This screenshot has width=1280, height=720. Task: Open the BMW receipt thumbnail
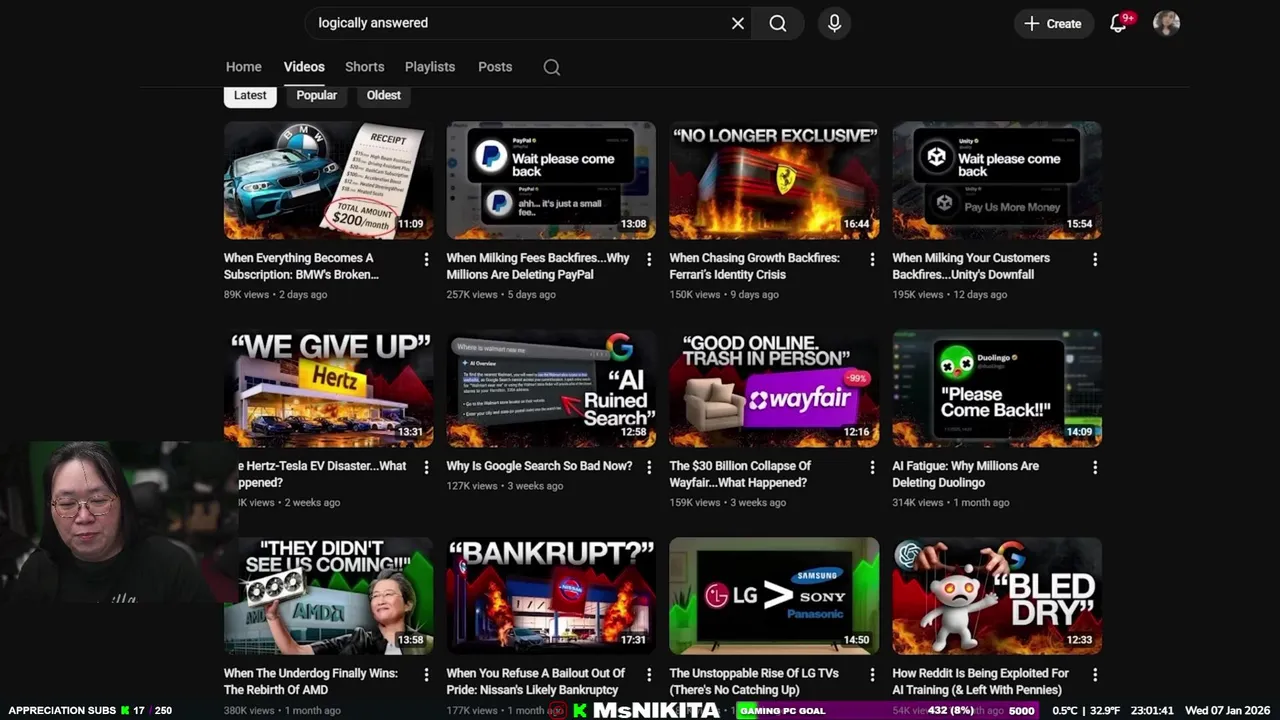(329, 180)
